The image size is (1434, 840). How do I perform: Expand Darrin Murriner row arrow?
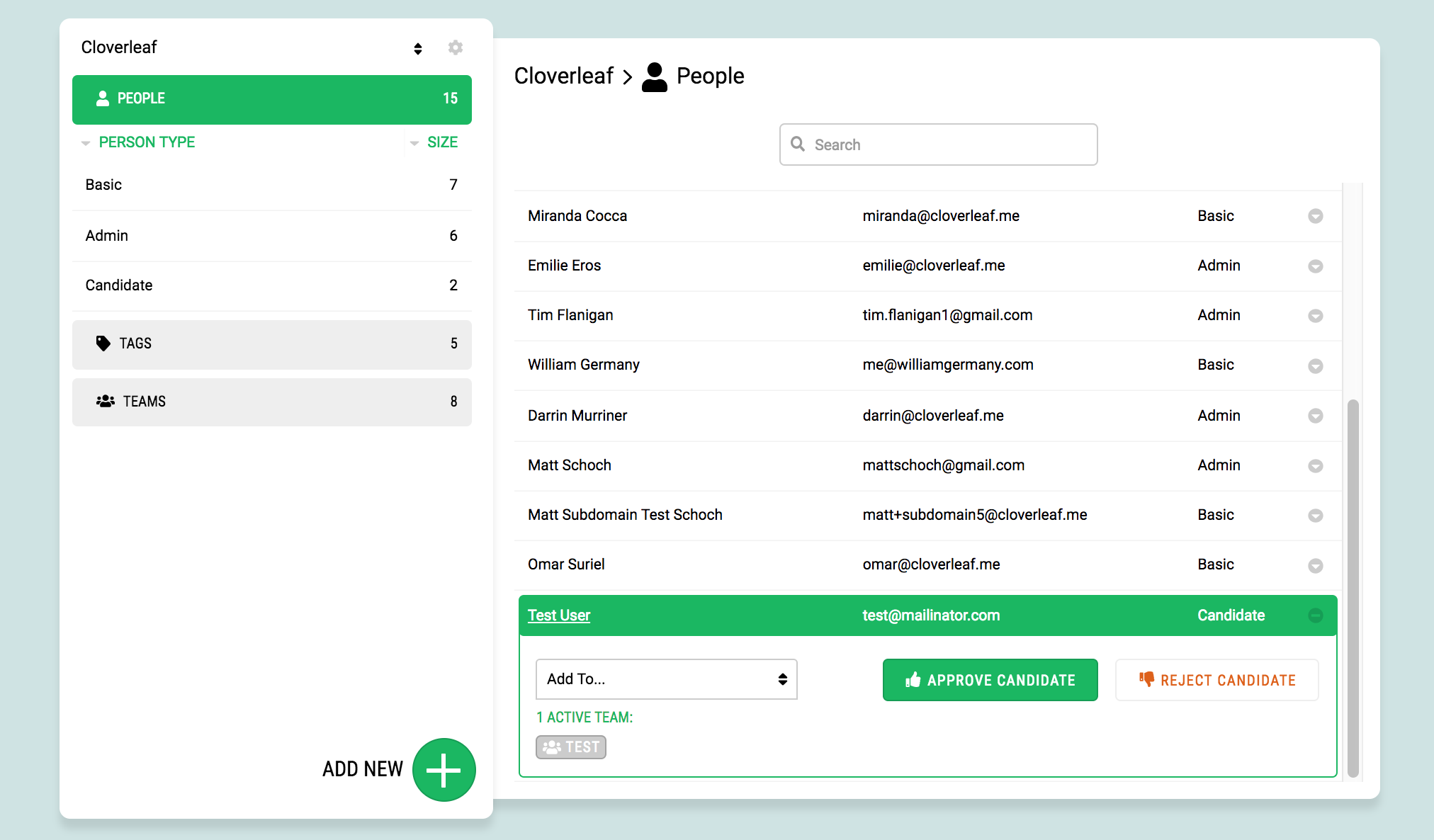coord(1316,416)
